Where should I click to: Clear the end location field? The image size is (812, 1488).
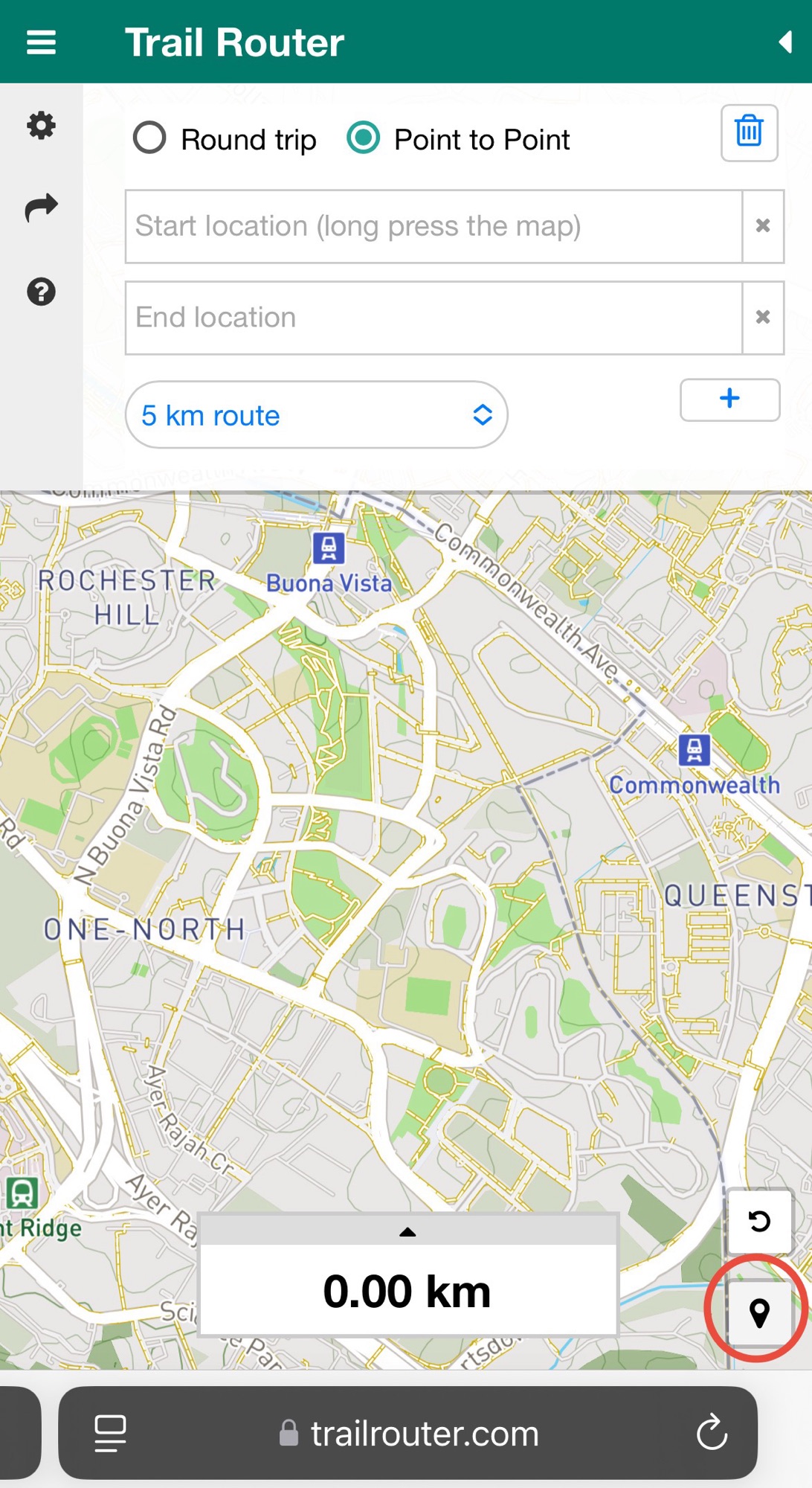[x=763, y=318]
